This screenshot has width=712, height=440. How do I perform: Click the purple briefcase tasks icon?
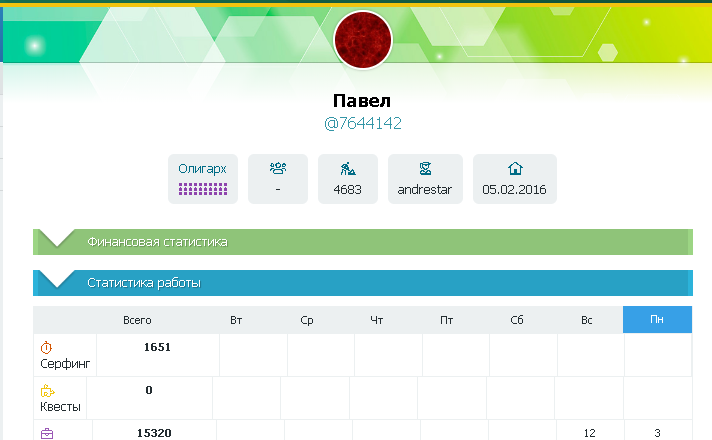47,433
